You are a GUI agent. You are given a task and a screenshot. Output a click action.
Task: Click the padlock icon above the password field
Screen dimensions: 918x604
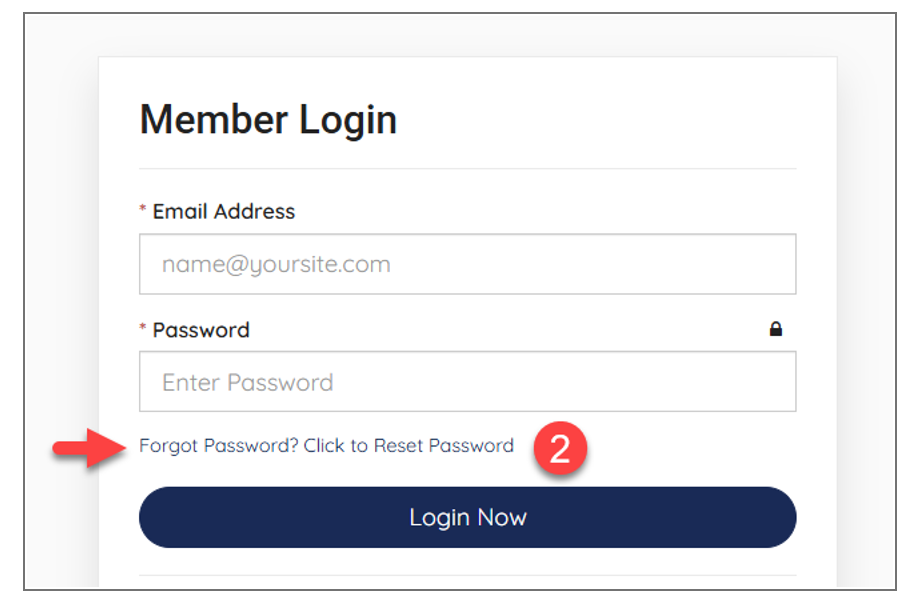[776, 329]
